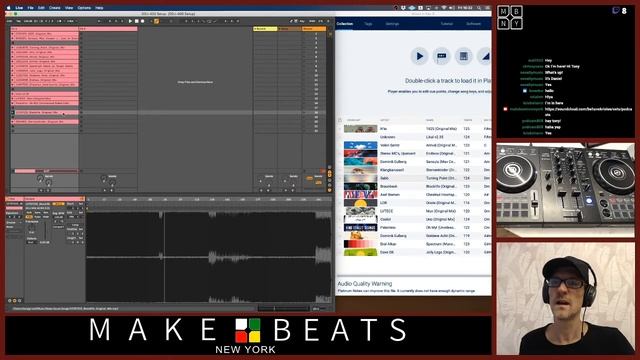Select the Klangkarussell track row
640x360 pixels.
click(414, 170)
